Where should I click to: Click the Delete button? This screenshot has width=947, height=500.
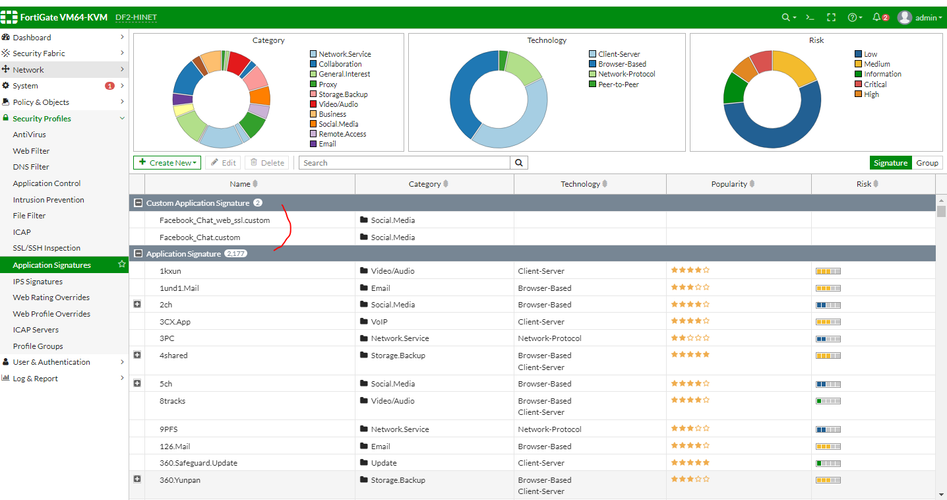267,163
